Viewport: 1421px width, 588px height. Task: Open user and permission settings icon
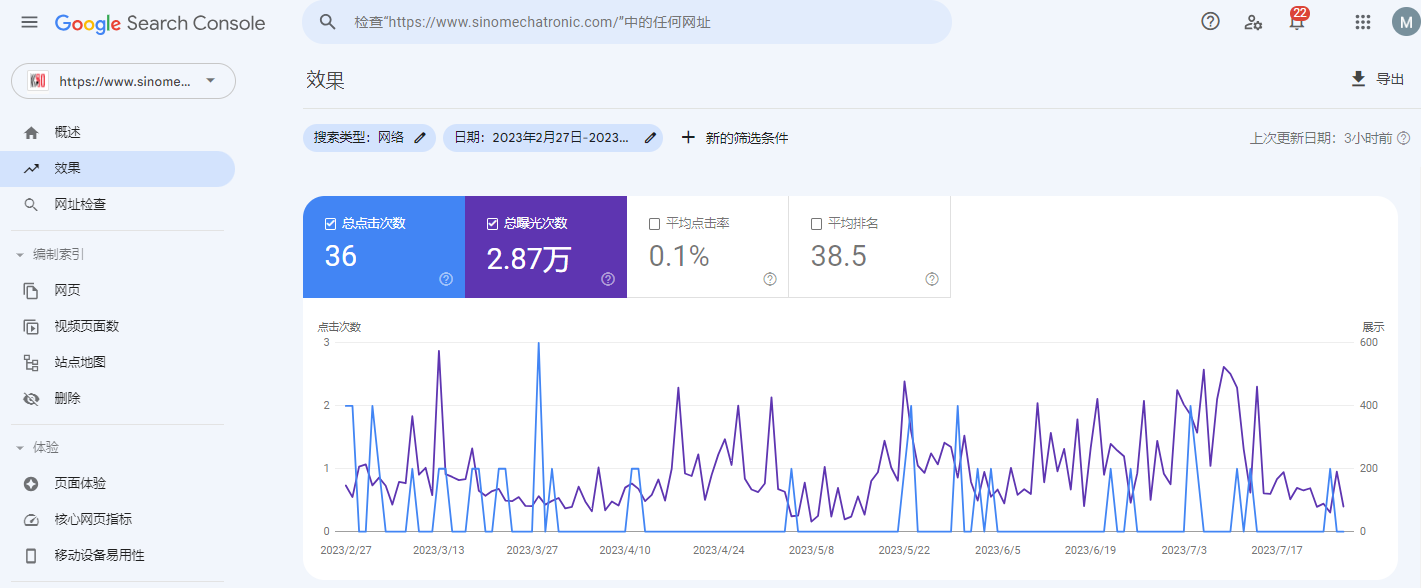click(x=1253, y=22)
